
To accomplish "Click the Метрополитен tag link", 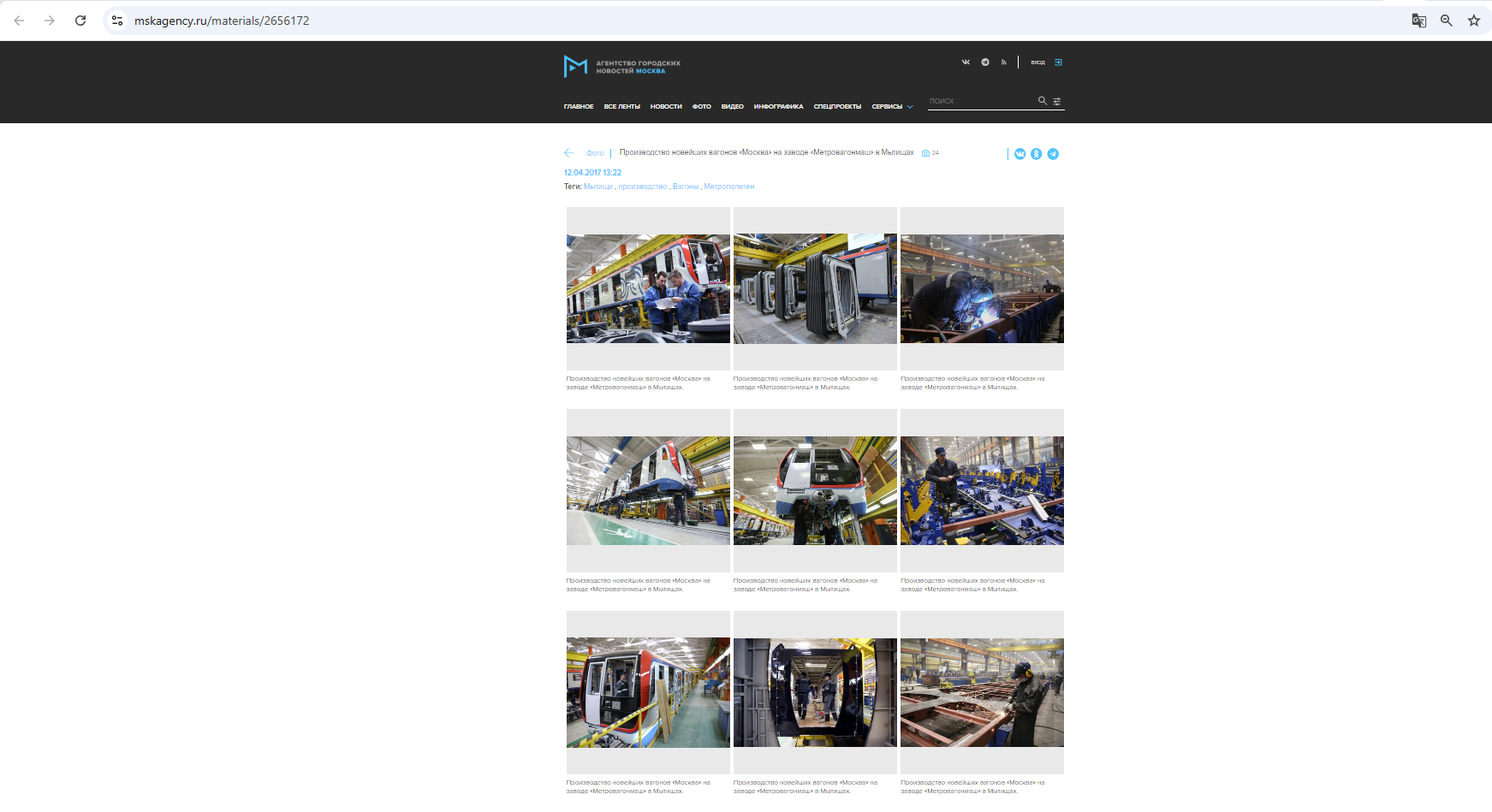I will pyautogui.click(x=728, y=187).
